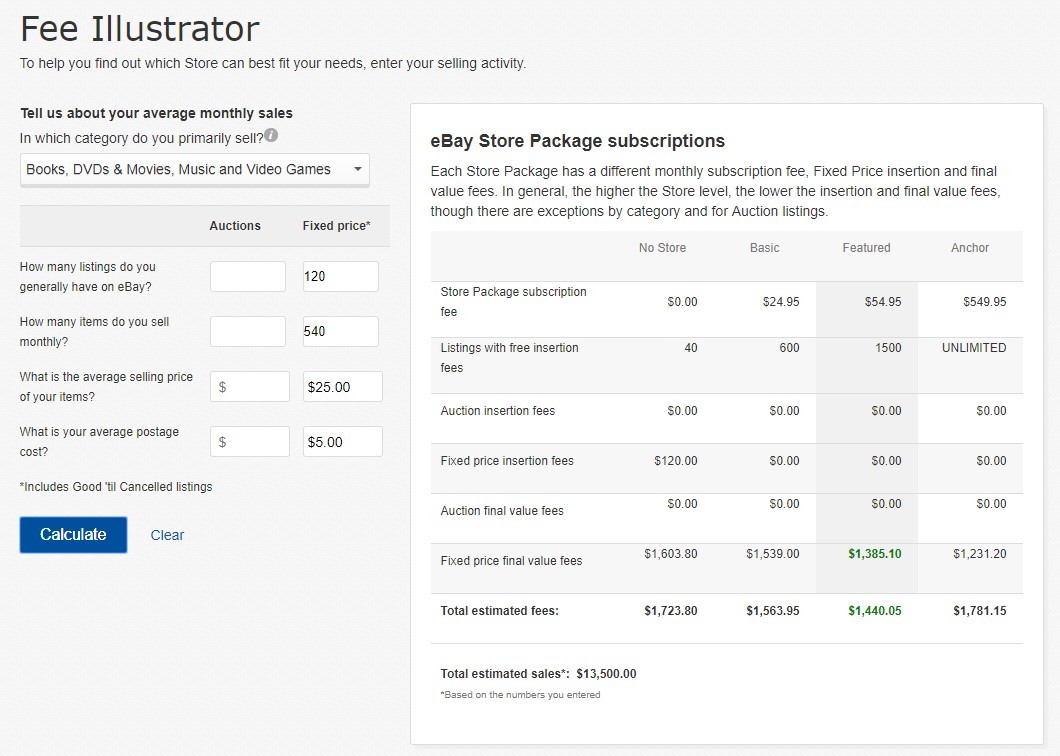The width and height of the screenshot is (1060, 756).
Task: Focus the Fixed price listings field showing 120
Action: (341, 277)
